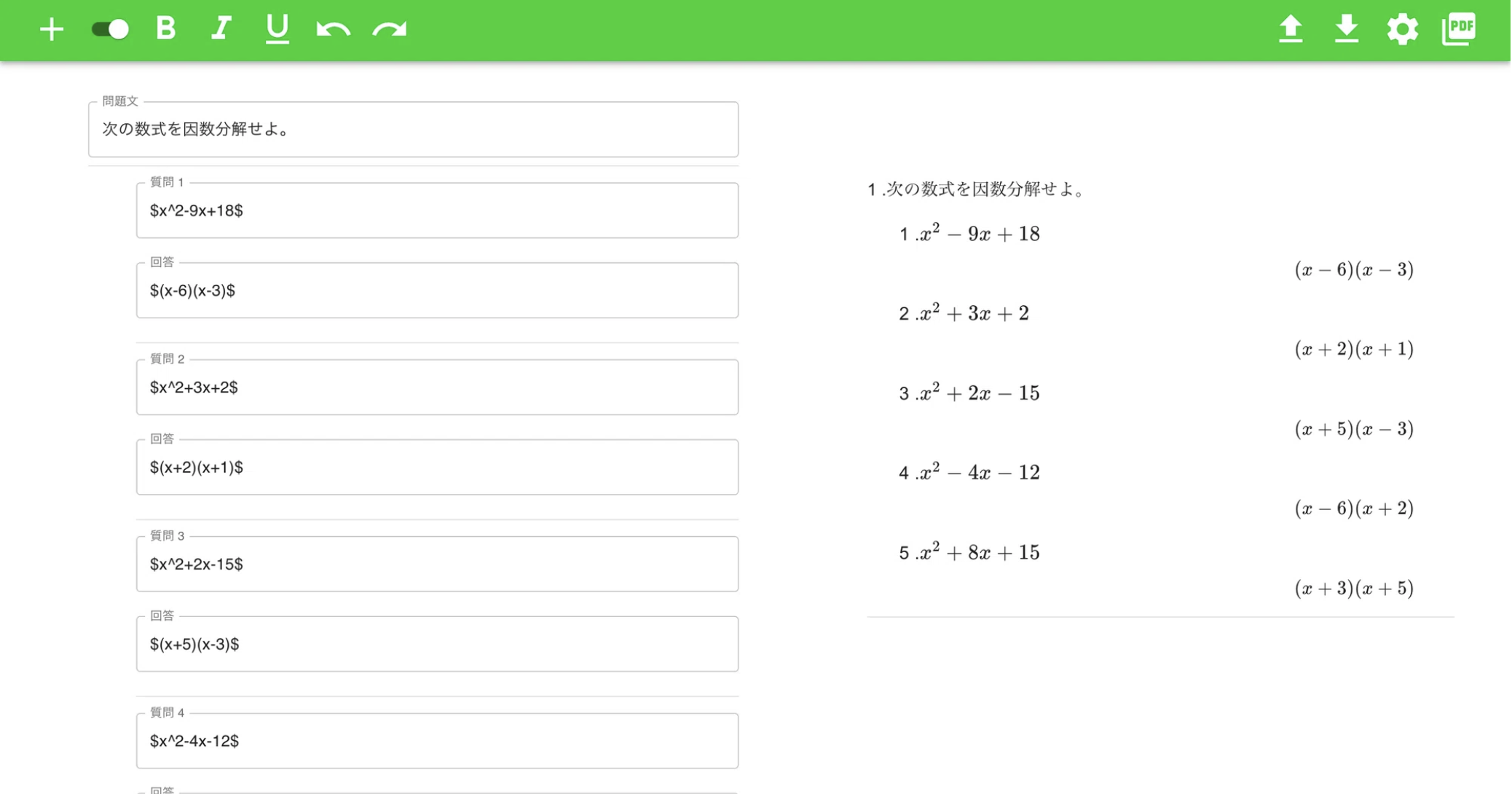Redo the last edit
Viewport: 1512px width, 794px height.
(388, 29)
